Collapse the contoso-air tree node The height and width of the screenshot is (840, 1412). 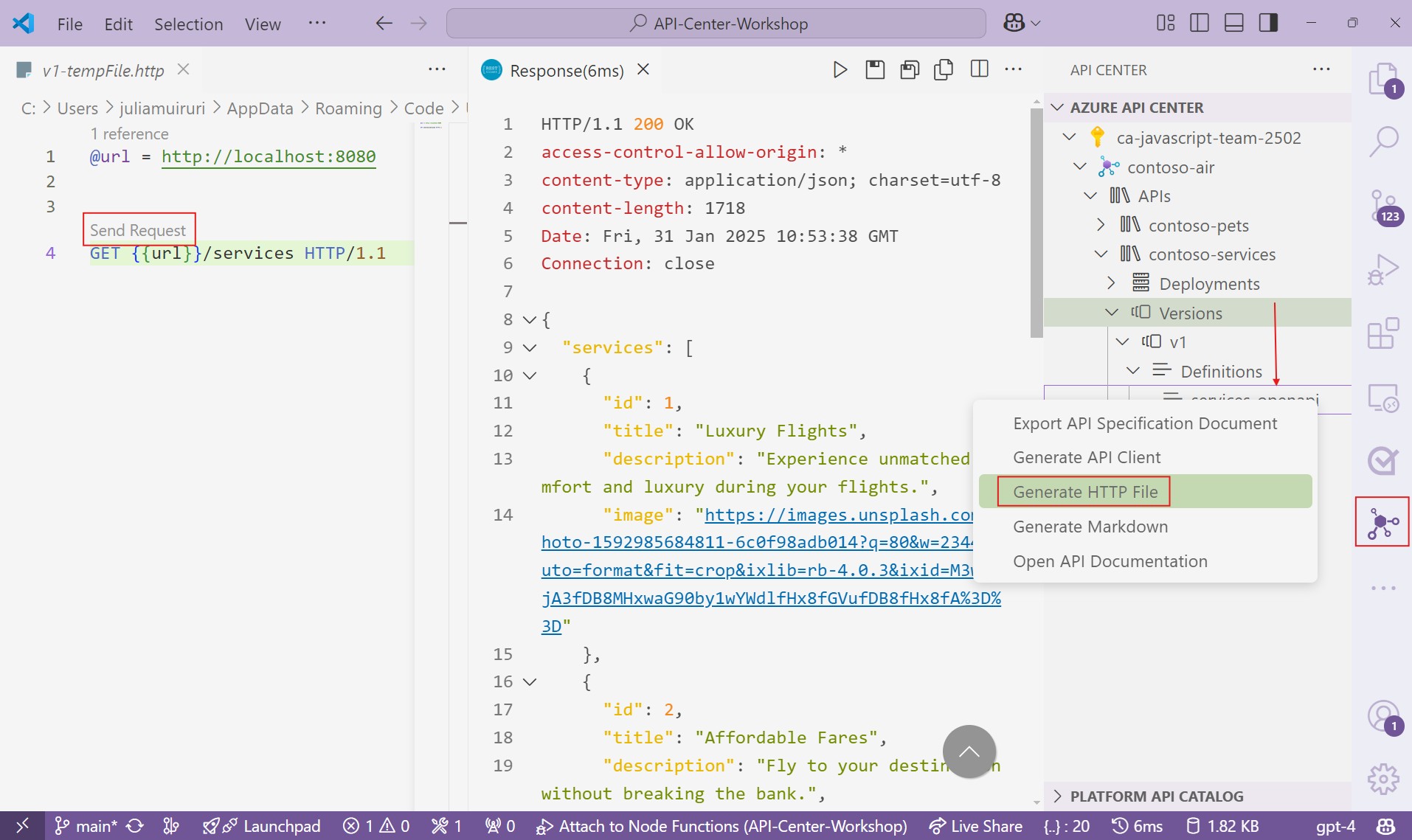(x=1079, y=167)
